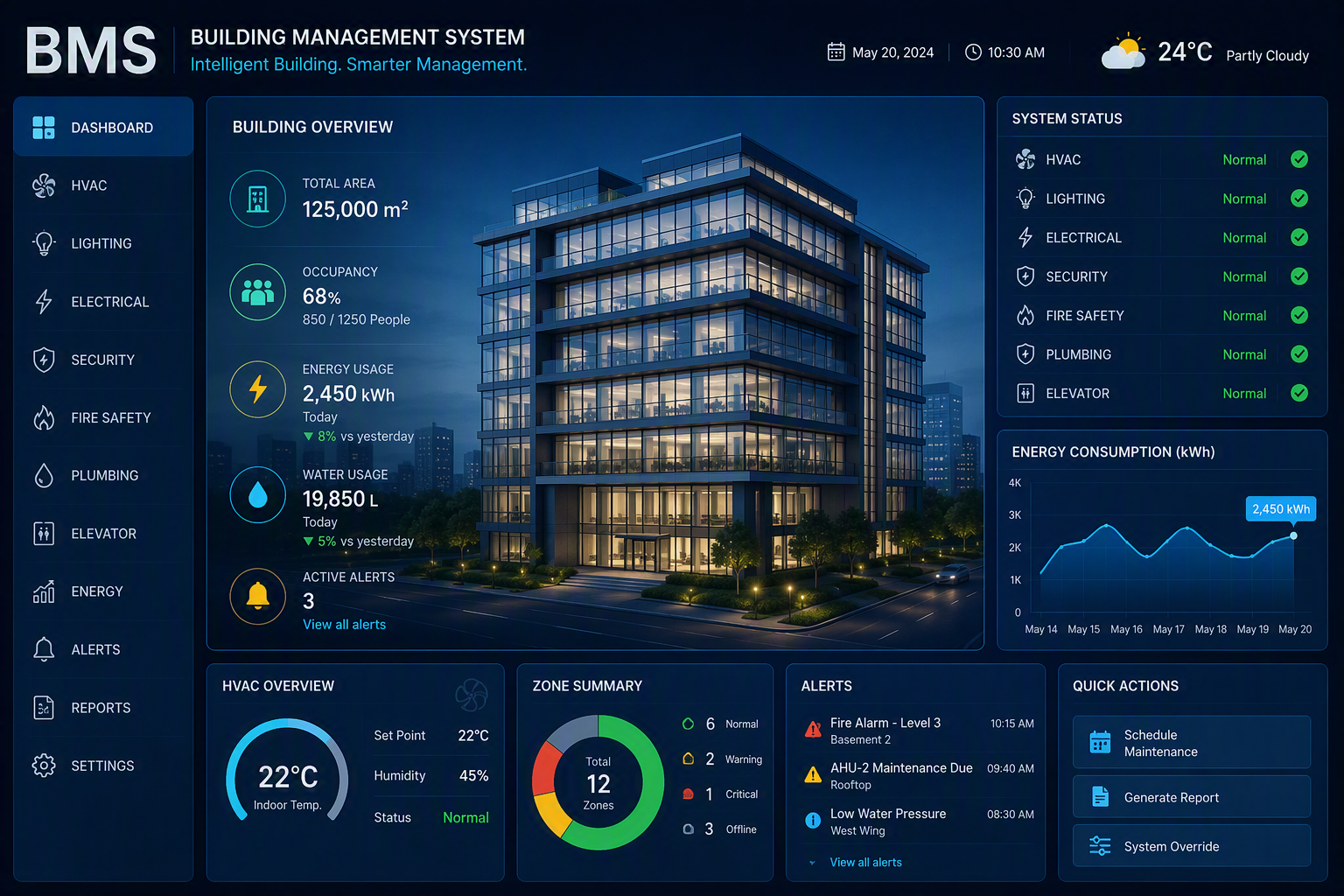Click the Occupancy people icon

[257, 291]
